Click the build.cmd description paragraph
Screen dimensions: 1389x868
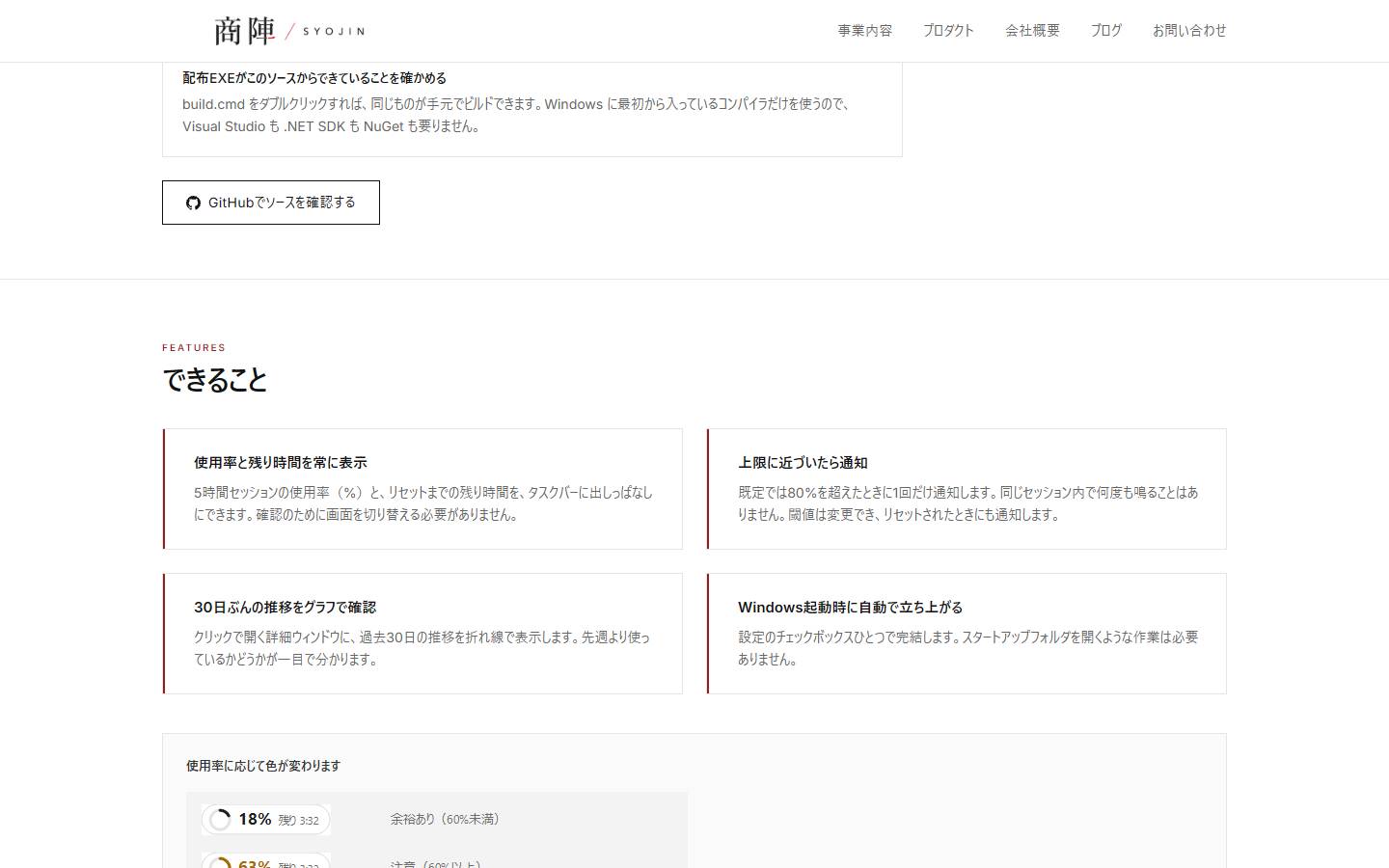pos(516,115)
